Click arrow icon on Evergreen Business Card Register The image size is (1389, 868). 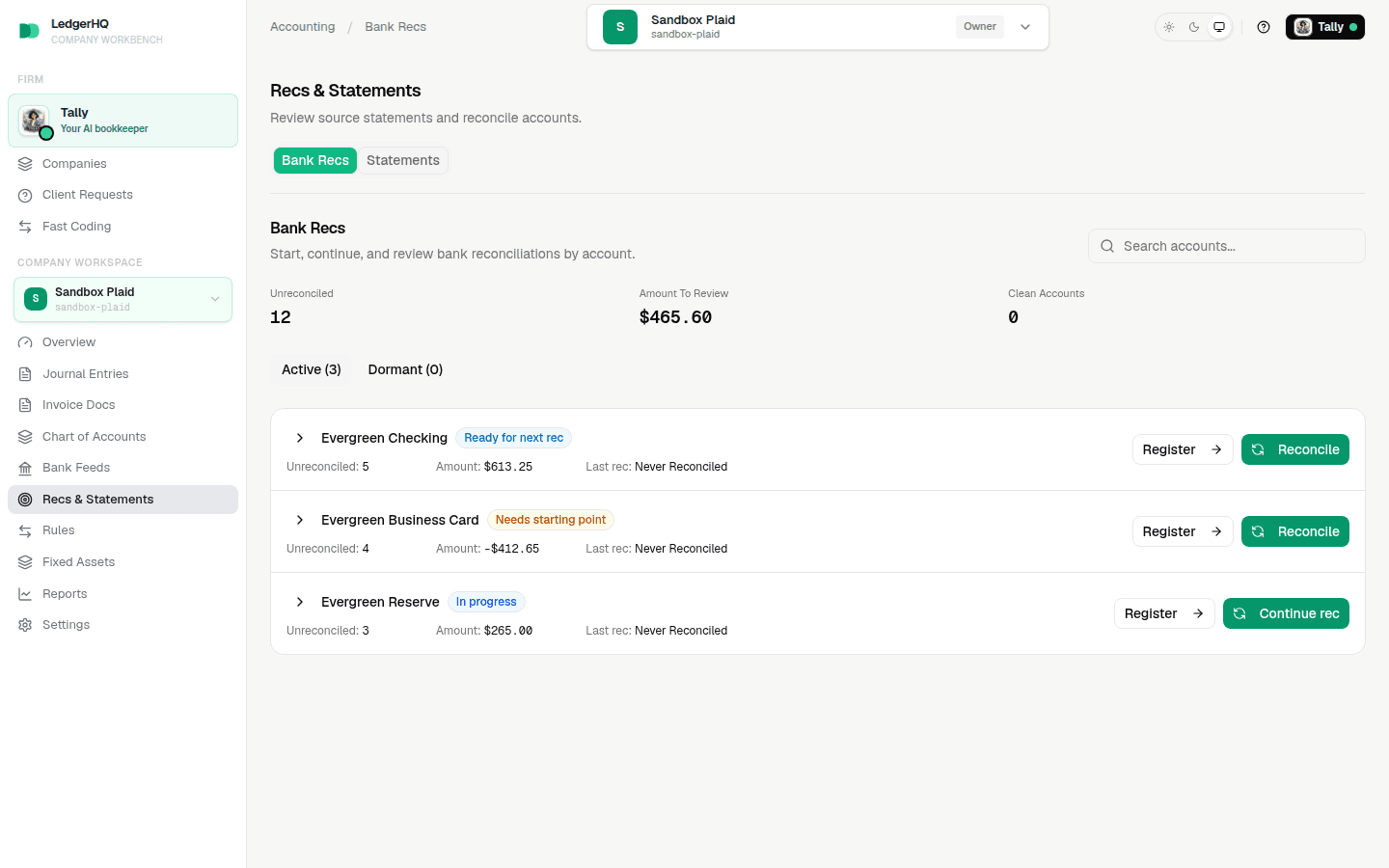coord(1216,531)
